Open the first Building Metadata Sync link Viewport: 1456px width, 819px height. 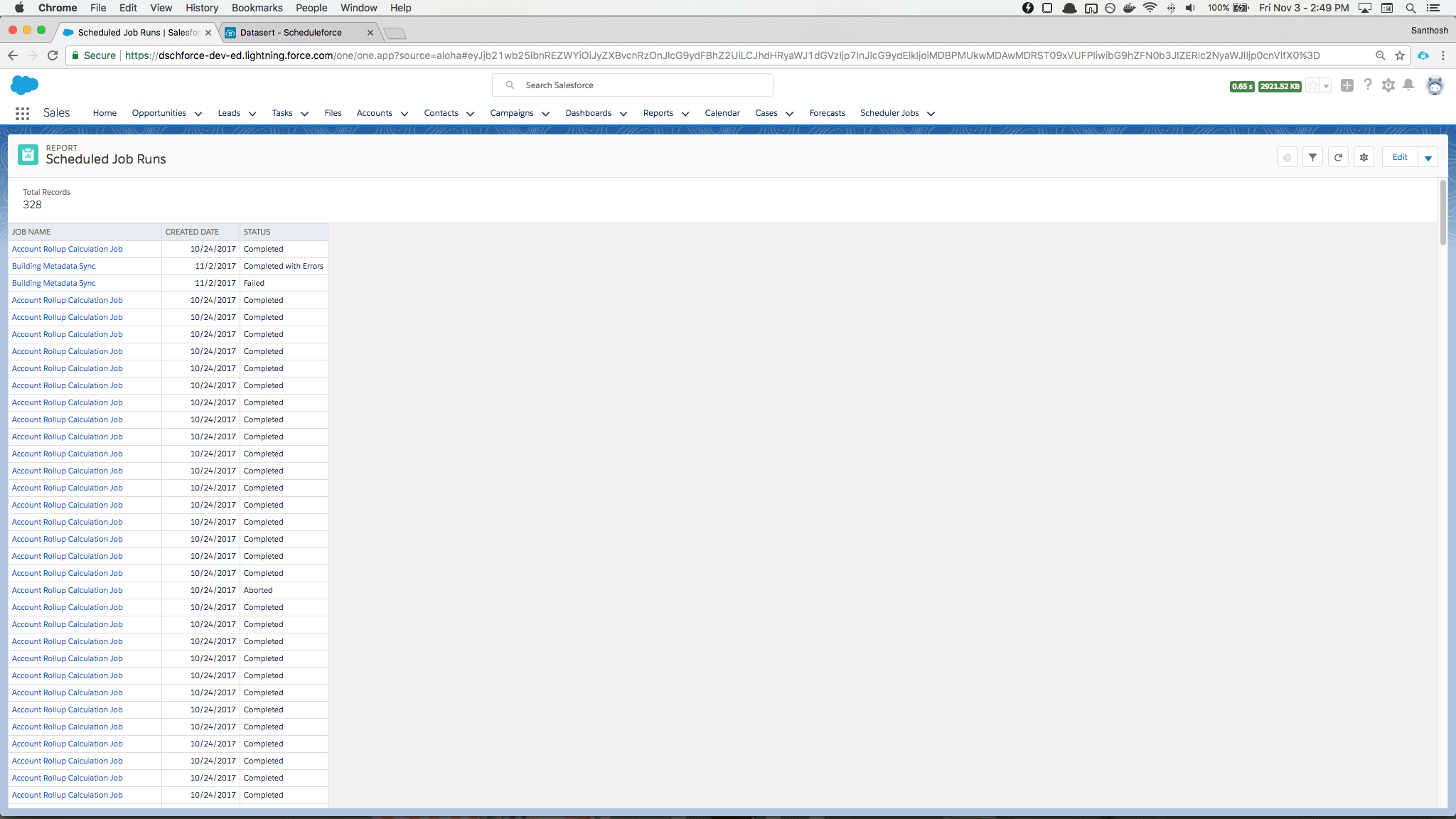tap(53, 266)
